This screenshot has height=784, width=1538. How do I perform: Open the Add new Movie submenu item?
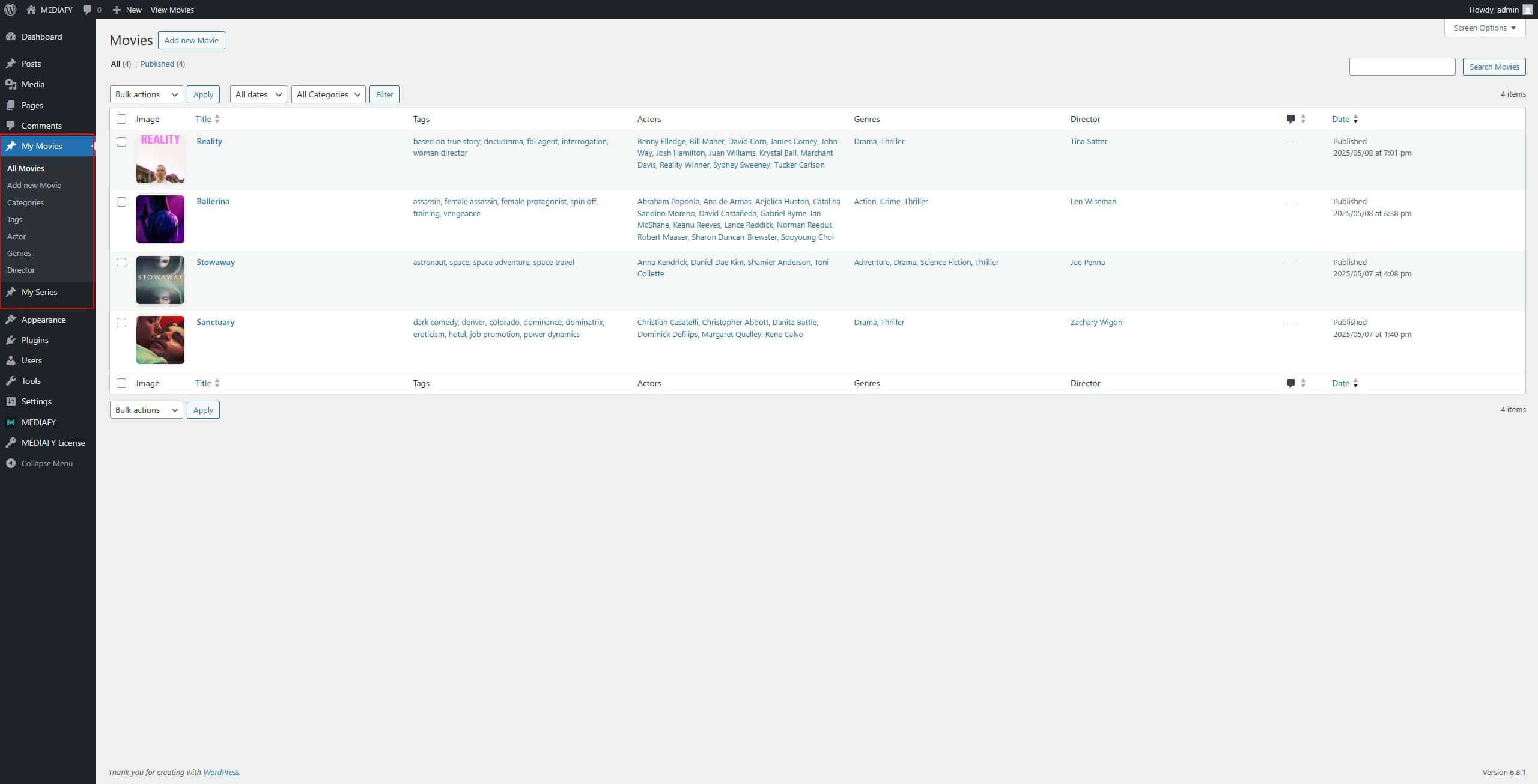pos(34,185)
